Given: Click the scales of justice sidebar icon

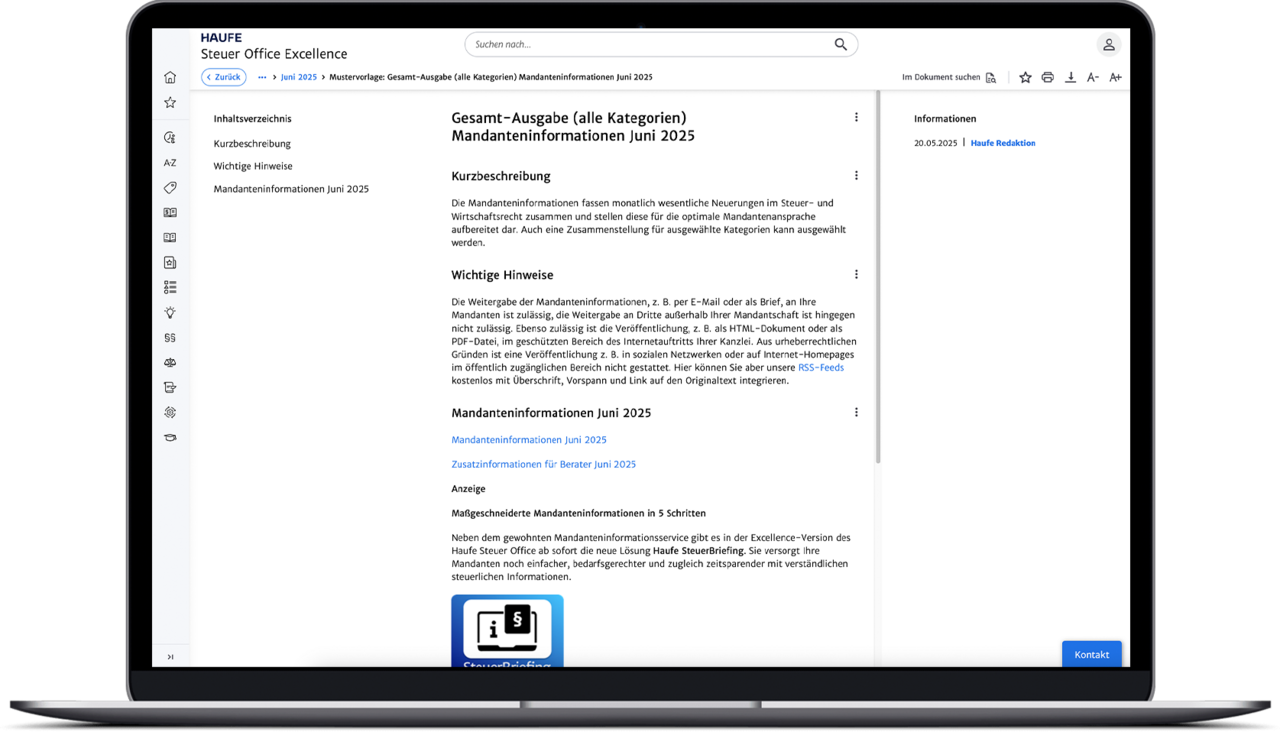Looking at the screenshot, I should click(x=170, y=362).
